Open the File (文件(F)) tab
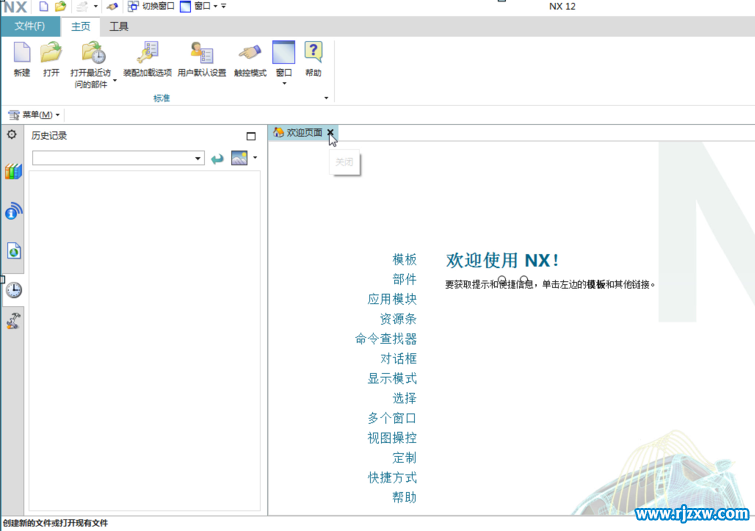The width and height of the screenshot is (755, 531). click(x=30, y=26)
